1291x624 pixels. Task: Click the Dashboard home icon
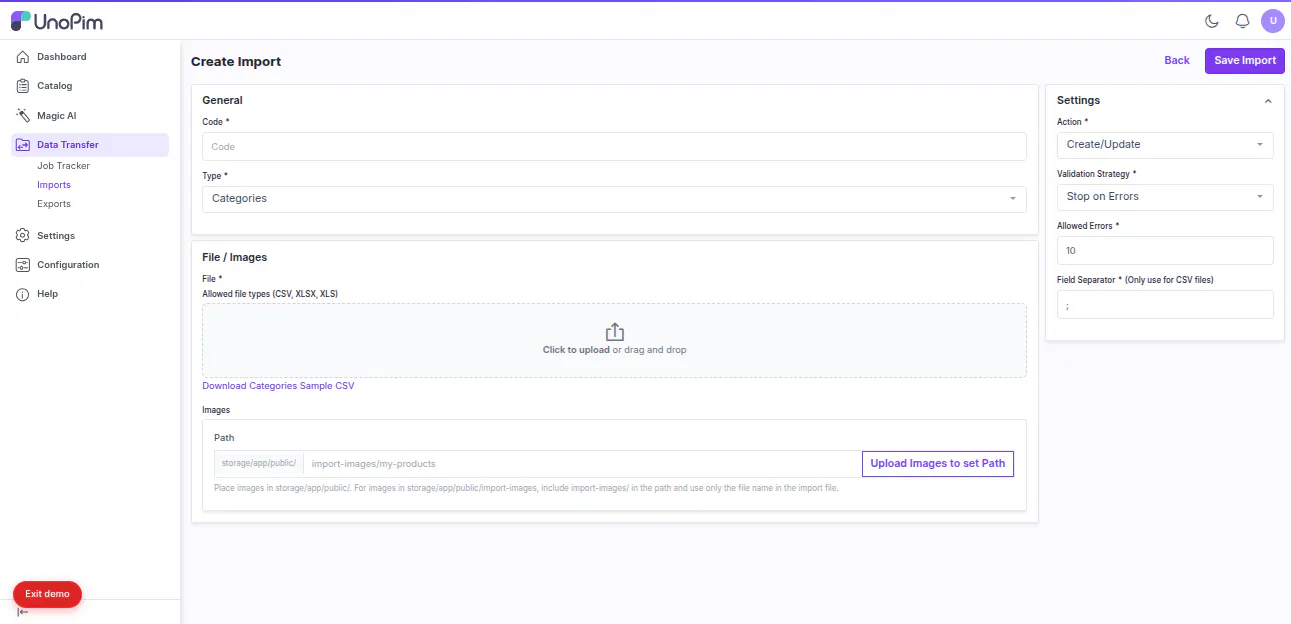click(x=23, y=57)
